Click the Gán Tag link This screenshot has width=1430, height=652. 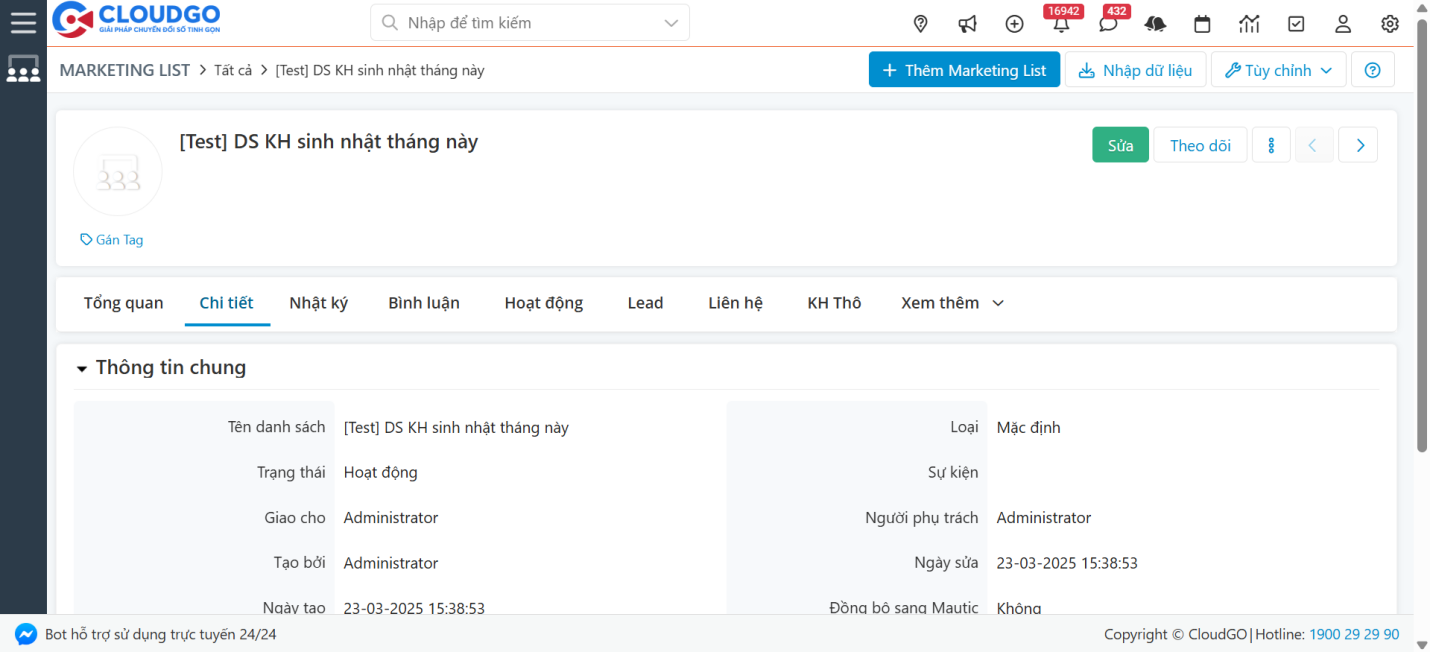pos(112,240)
